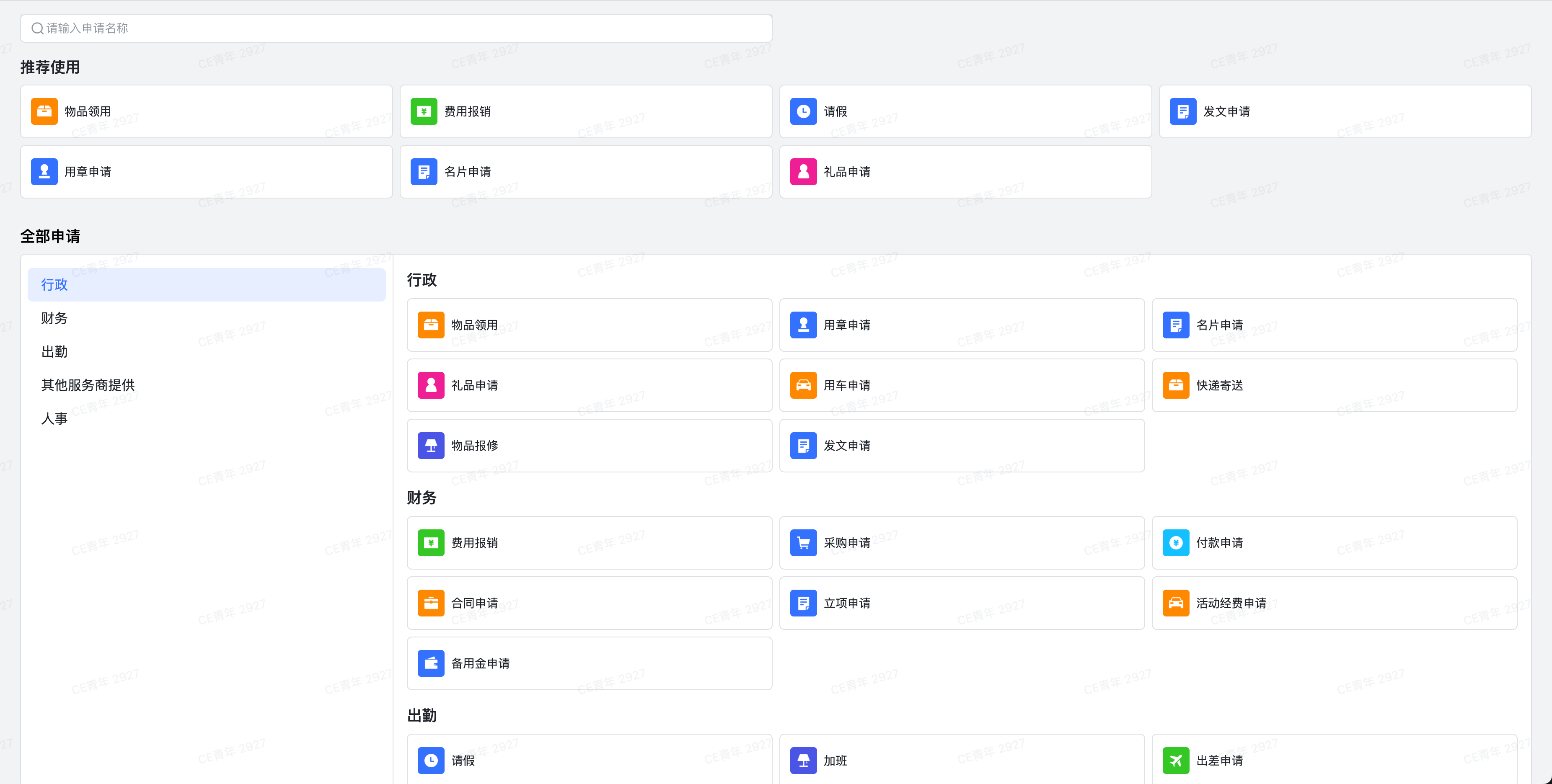Select the 人事 sidebar category
The width and height of the screenshot is (1552, 784).
[x=54, y=418]
